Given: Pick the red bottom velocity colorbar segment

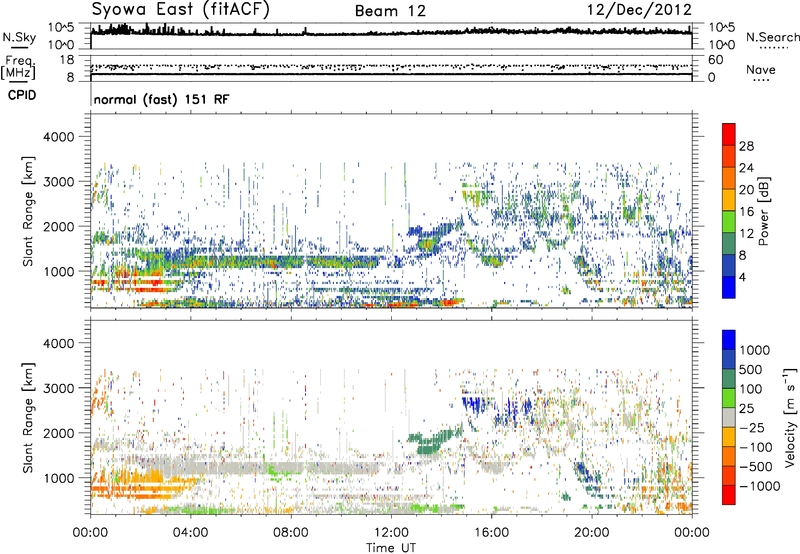Looking at the screenshot, I should click(x=729, y=495).
